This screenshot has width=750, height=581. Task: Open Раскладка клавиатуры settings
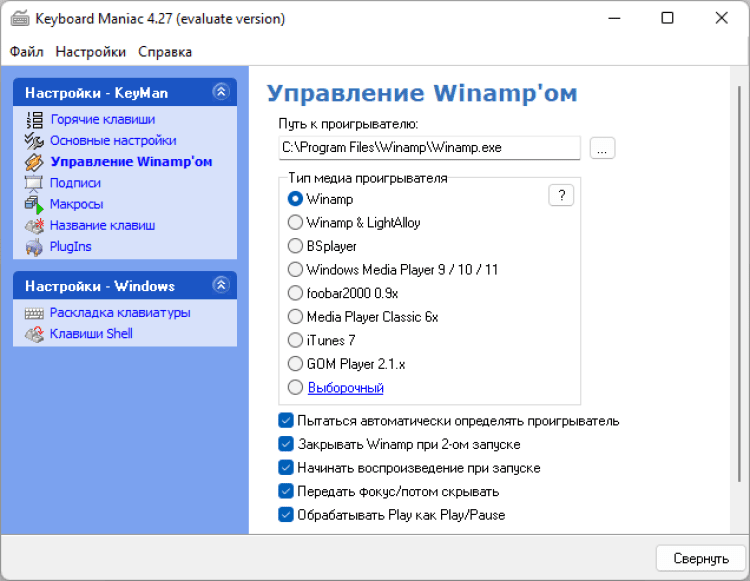click(x=120, y=313)
